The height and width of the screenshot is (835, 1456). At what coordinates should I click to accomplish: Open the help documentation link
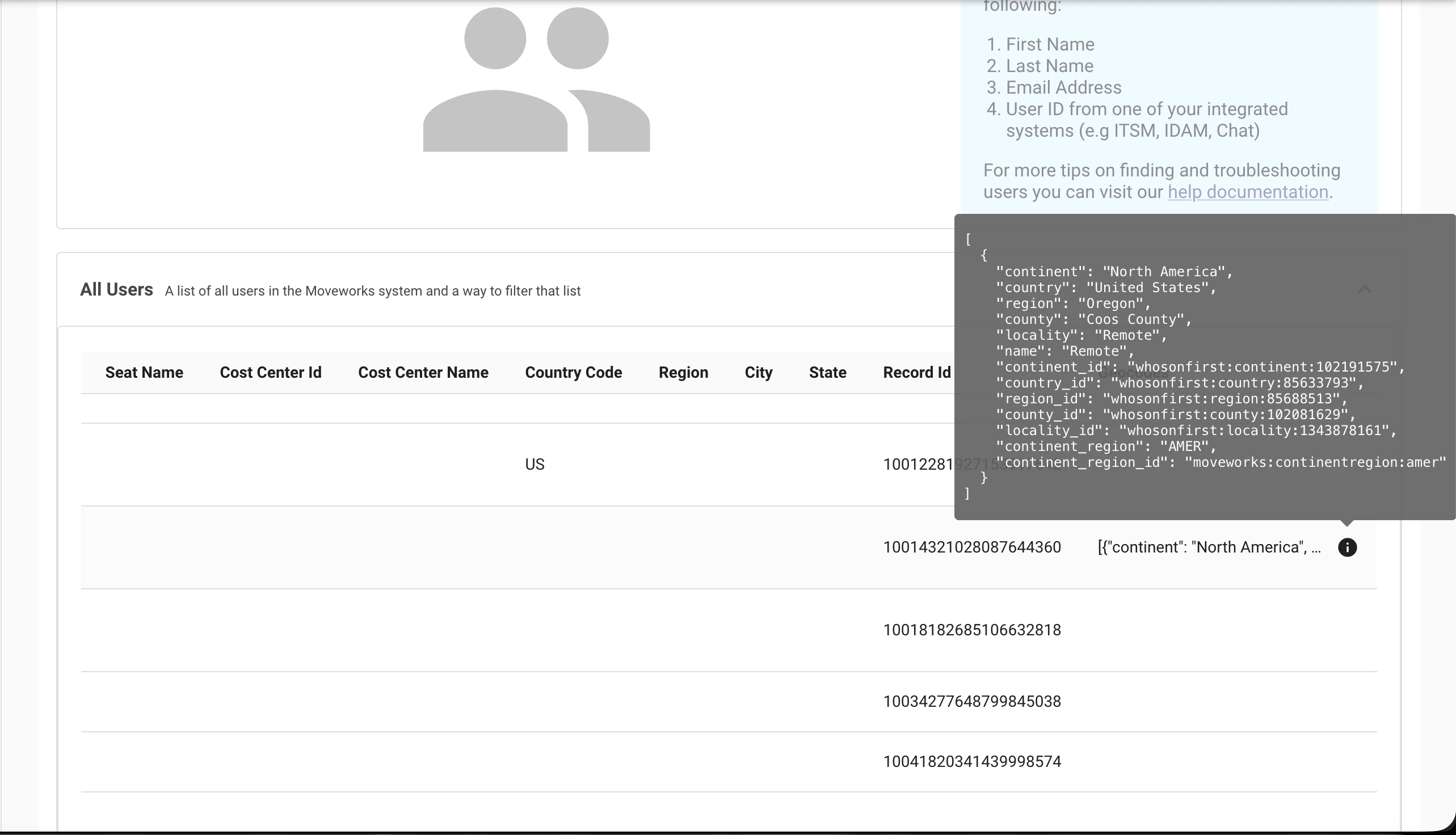tap(1248, 192)
